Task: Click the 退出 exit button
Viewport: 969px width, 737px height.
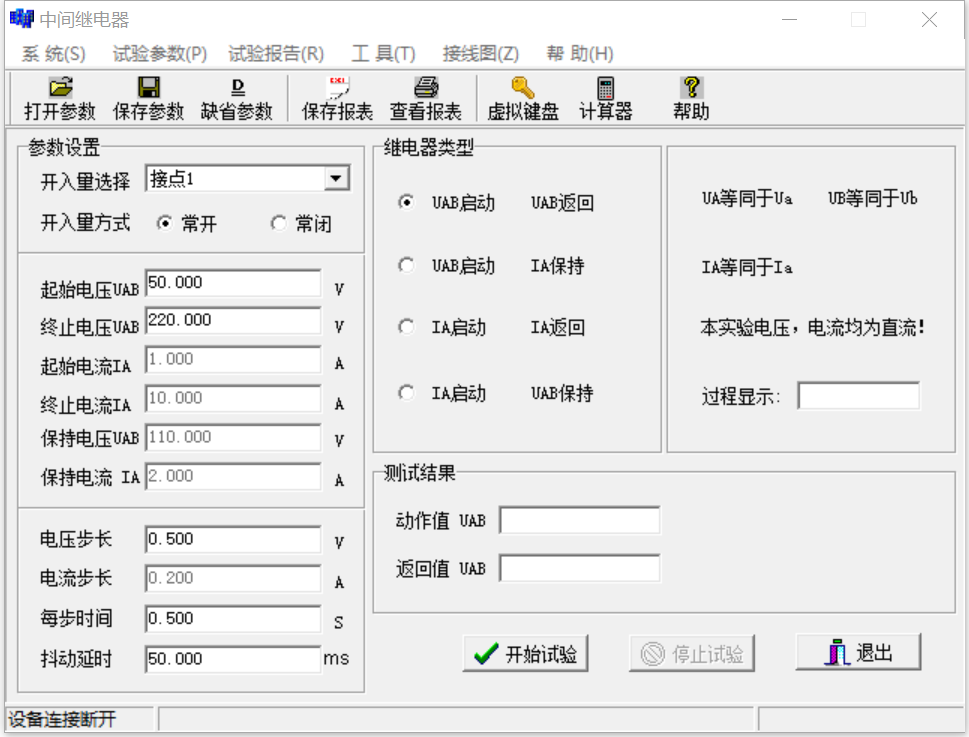Action: pyautogui.click(x=858, y=653)
